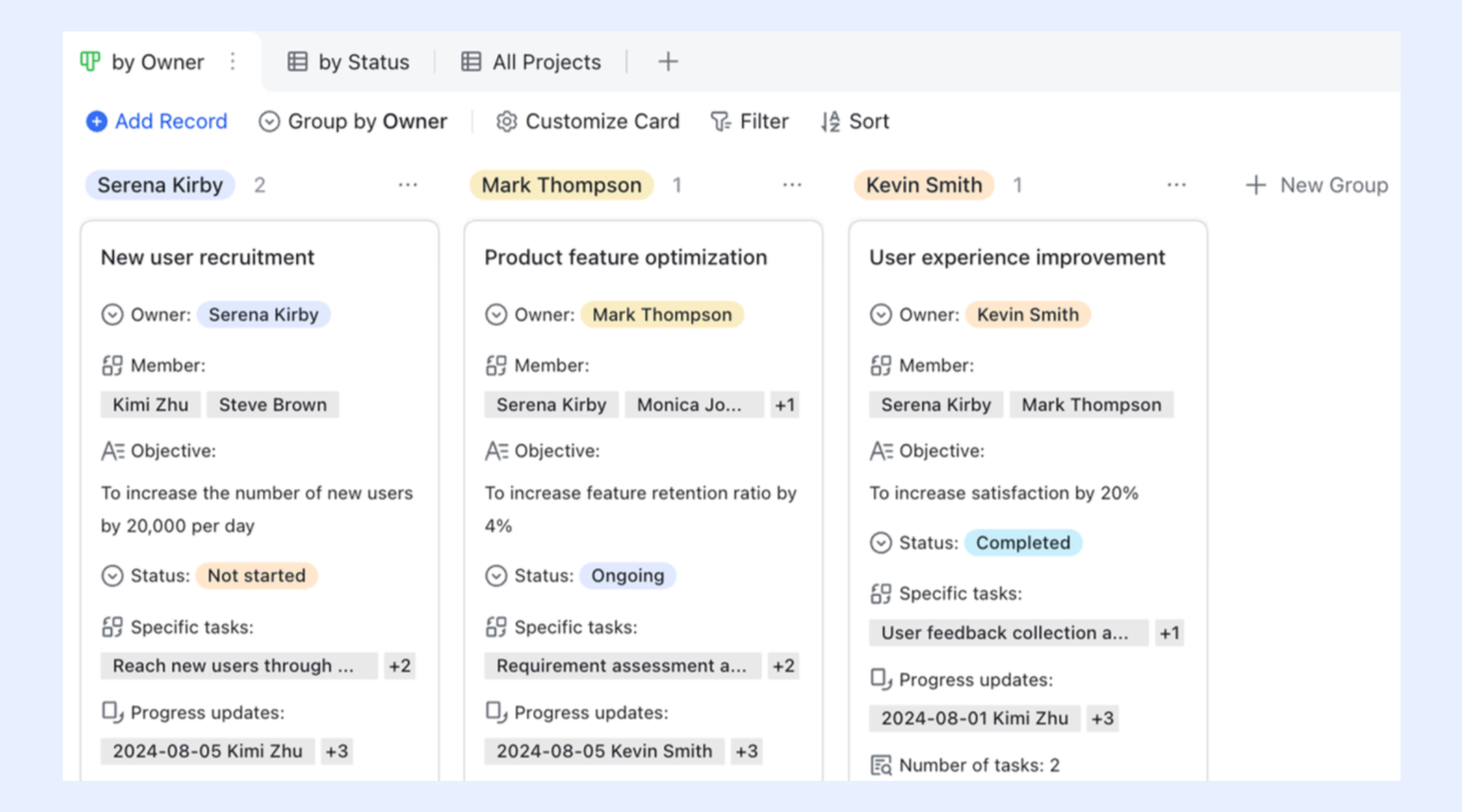Show +3 more updates in optimization card
This screenshot has width=1462, height=812.
(x=747, y=751)
